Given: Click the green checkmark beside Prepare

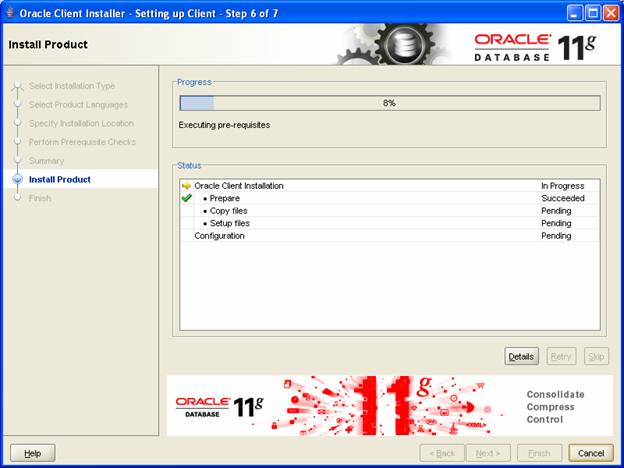Looking at the screenshot, I should pos(186,198).
